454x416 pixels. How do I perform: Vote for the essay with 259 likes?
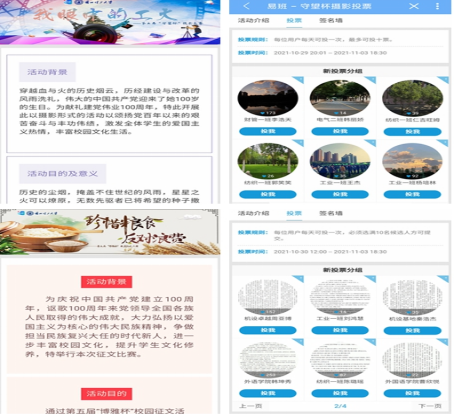268,393
